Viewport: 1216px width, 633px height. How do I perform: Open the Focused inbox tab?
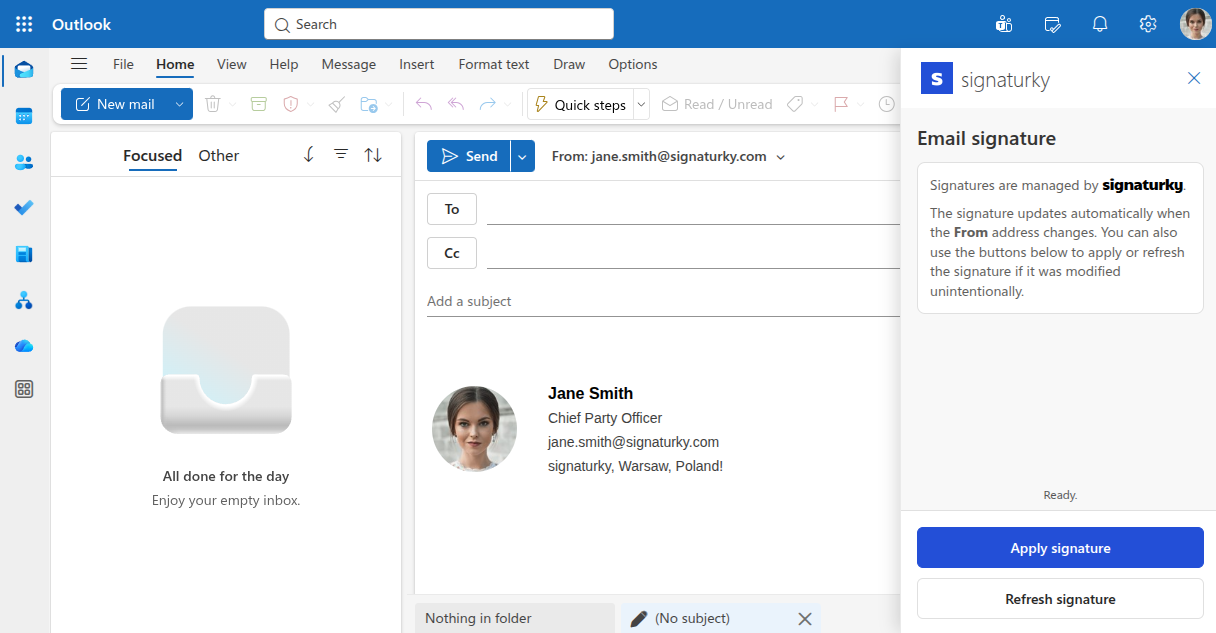click(x=152, y=156)
